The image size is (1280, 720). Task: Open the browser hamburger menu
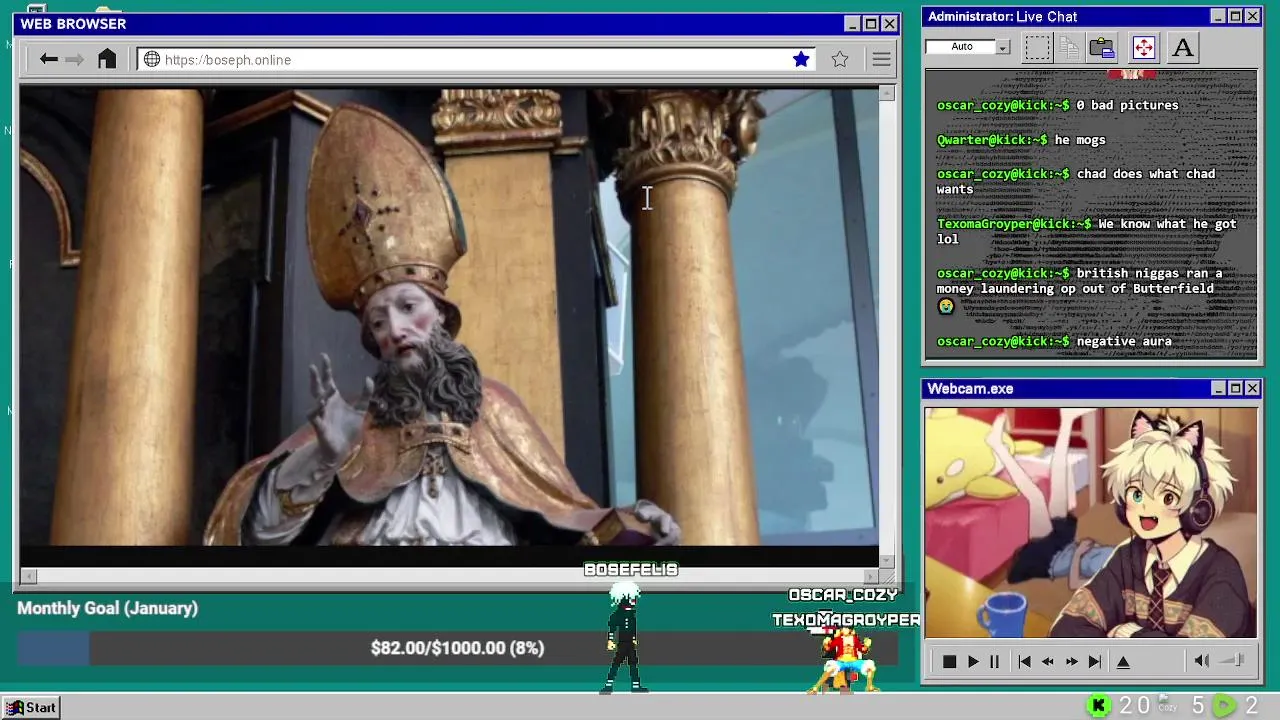[881, 60]
